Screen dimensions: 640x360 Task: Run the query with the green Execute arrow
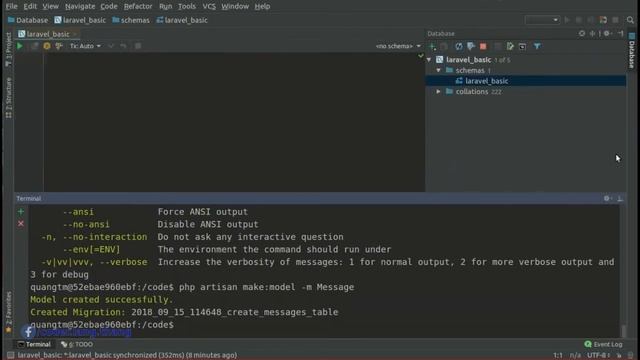[20, 46]
